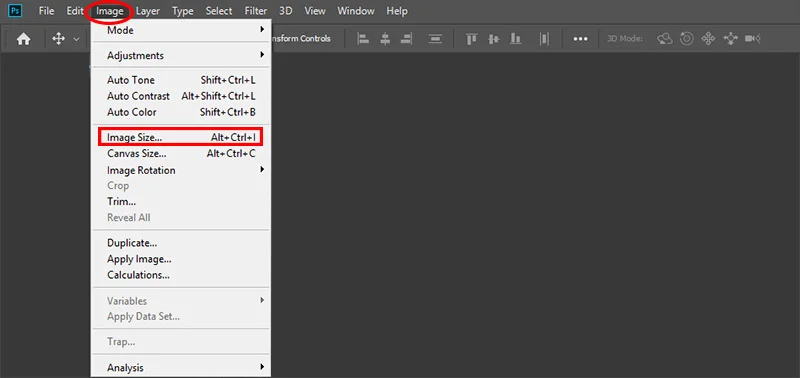Viewport: 800px width, 378px height.
Task: Click the Align top edges icon
Action: point(472,39)
